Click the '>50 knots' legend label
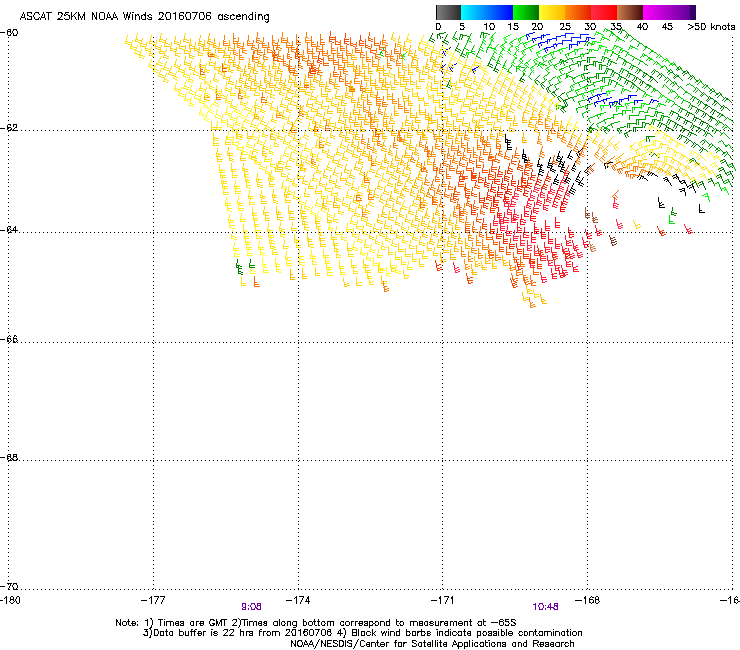This screenshot has width=740, height=650. (x=711, y=27)
